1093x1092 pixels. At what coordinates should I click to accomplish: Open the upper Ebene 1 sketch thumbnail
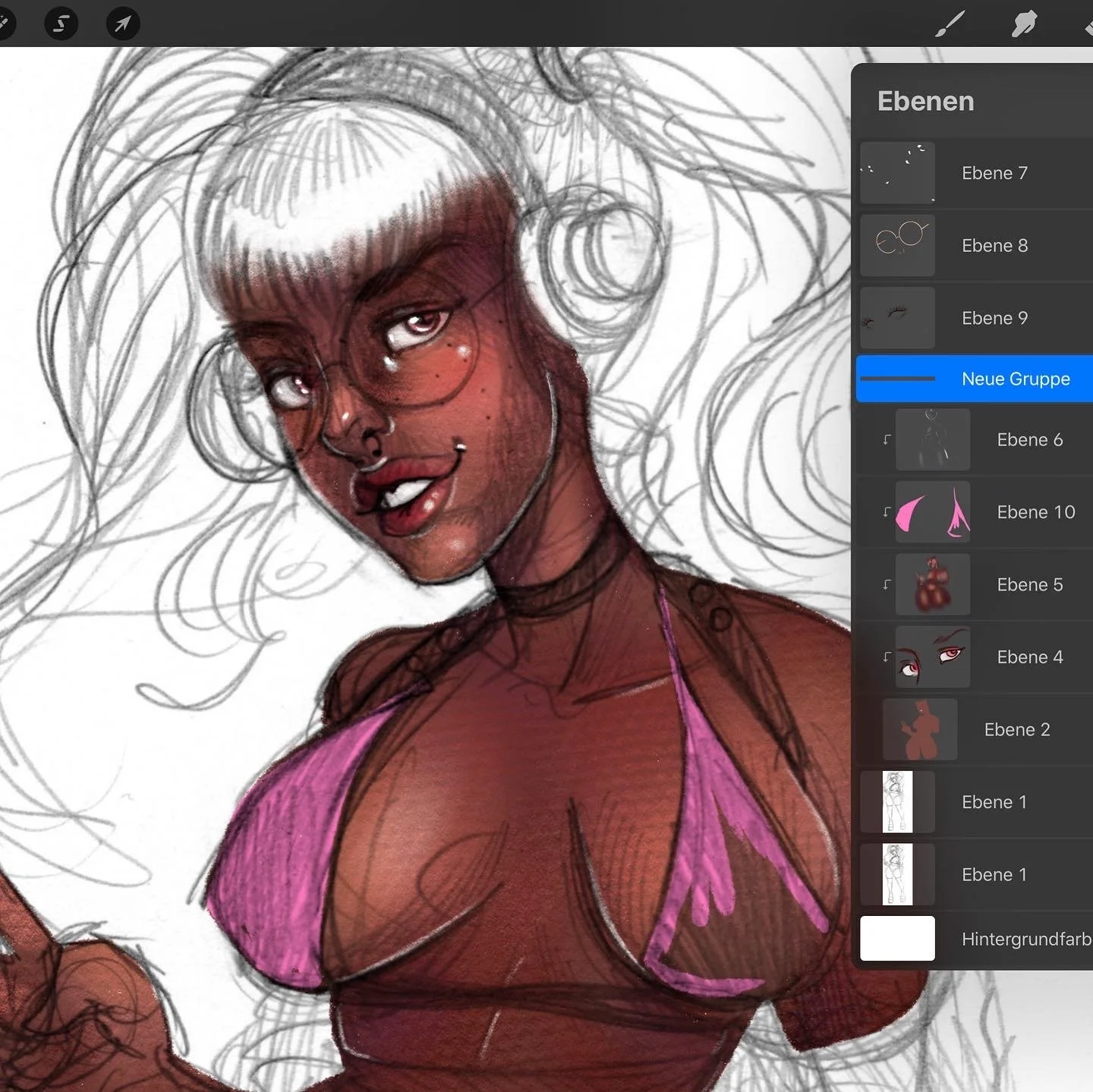click(x=897, y=802)
